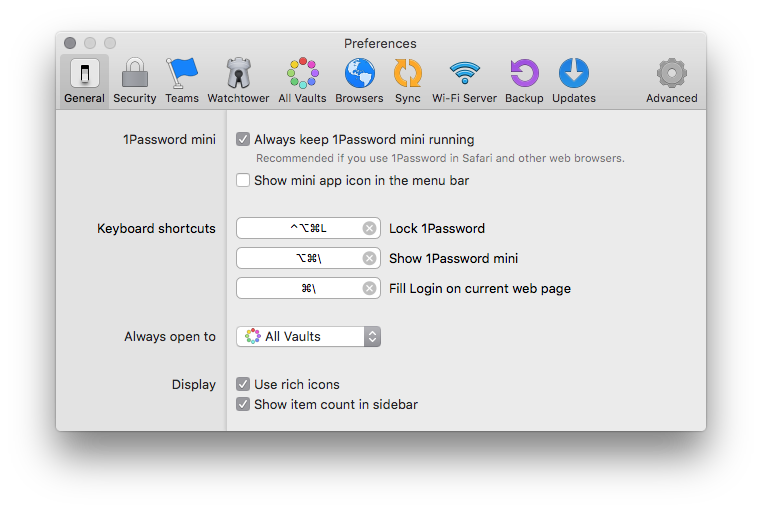Clear the Show 1Password mini shortcut
The width and height of the screenshot is (762, 511).
click(x=369, y=258)
